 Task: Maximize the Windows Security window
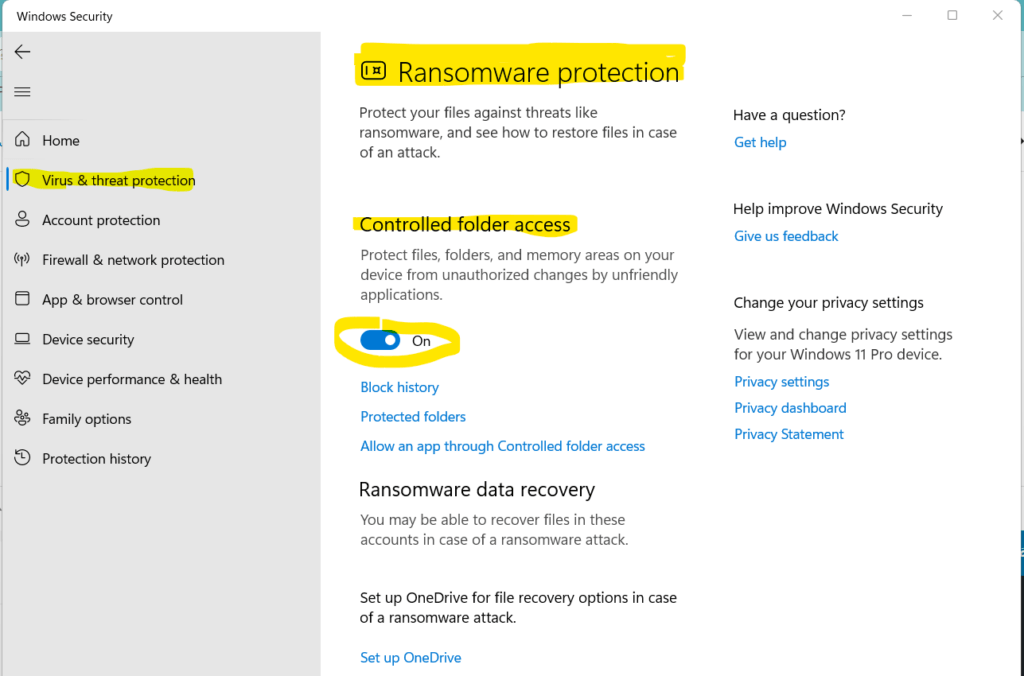pyautogui.click(x=952, y=15)
